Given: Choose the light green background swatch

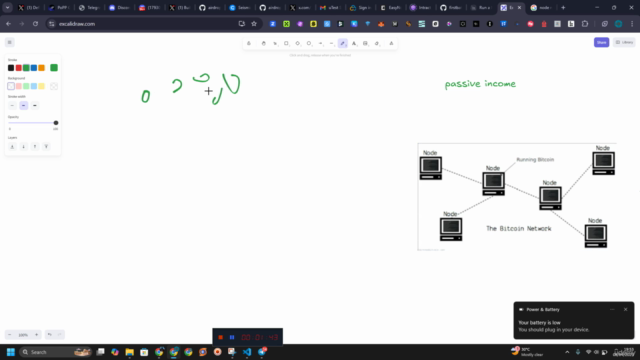Looking at the screenshot, I should (26, 86).
